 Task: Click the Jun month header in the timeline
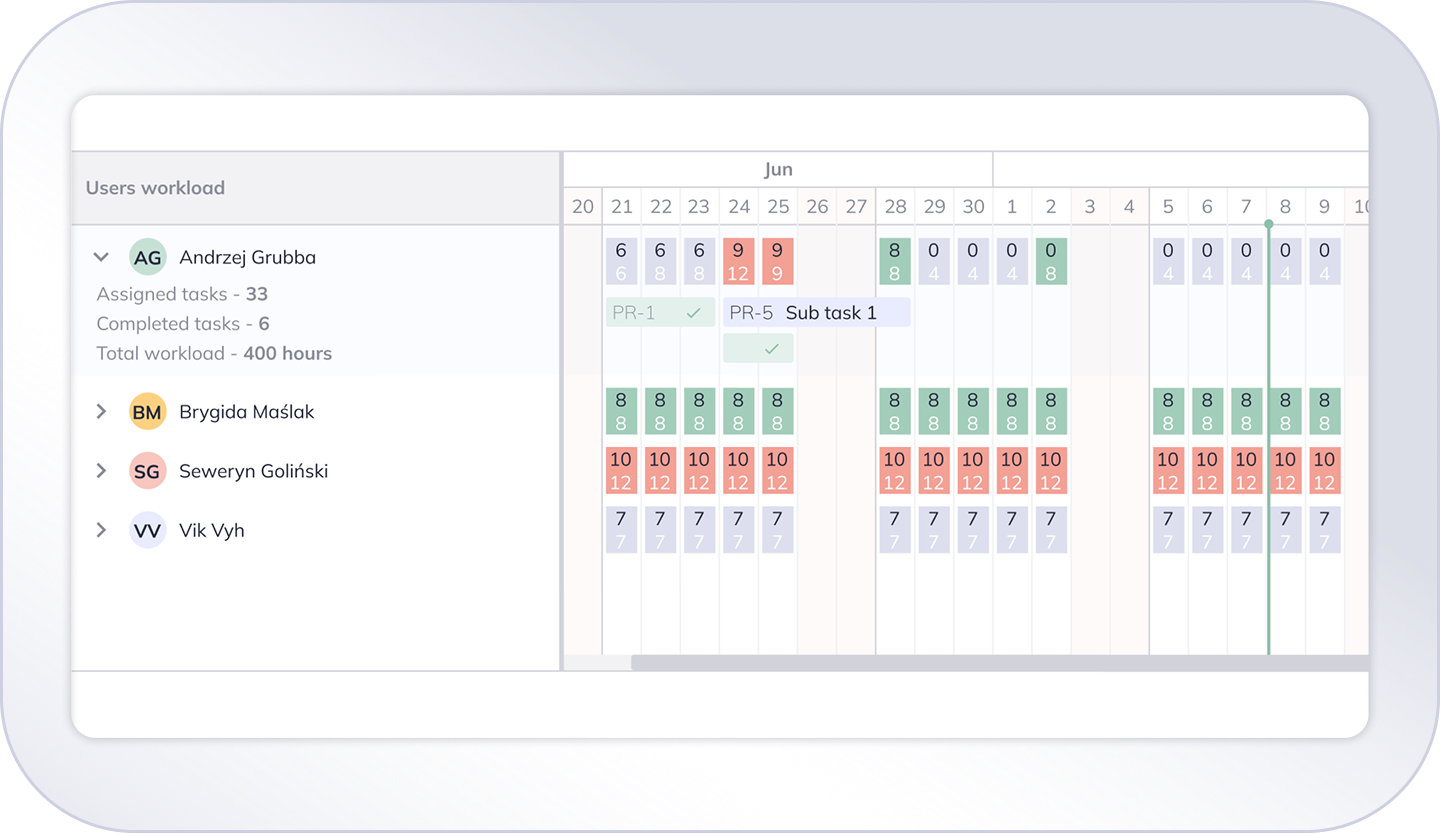click(x=778, y=170)
